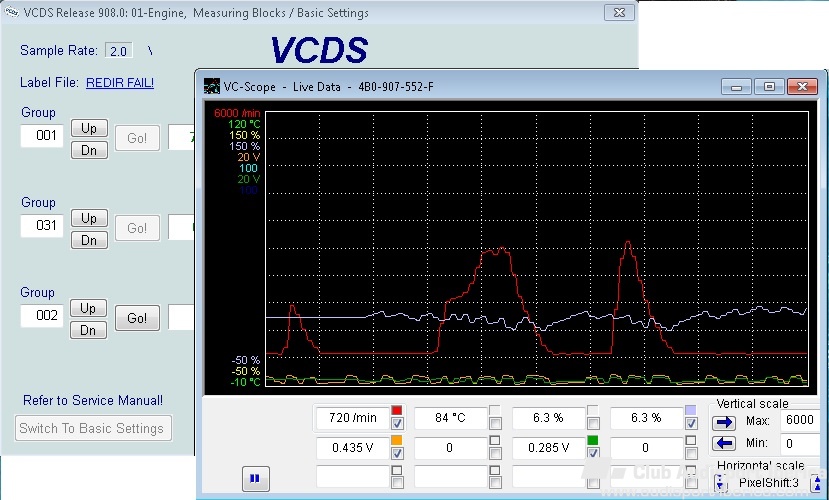This screenshot has width=829, height=500.
Task: Click the VCDS title bar icon
Action: 12,12
